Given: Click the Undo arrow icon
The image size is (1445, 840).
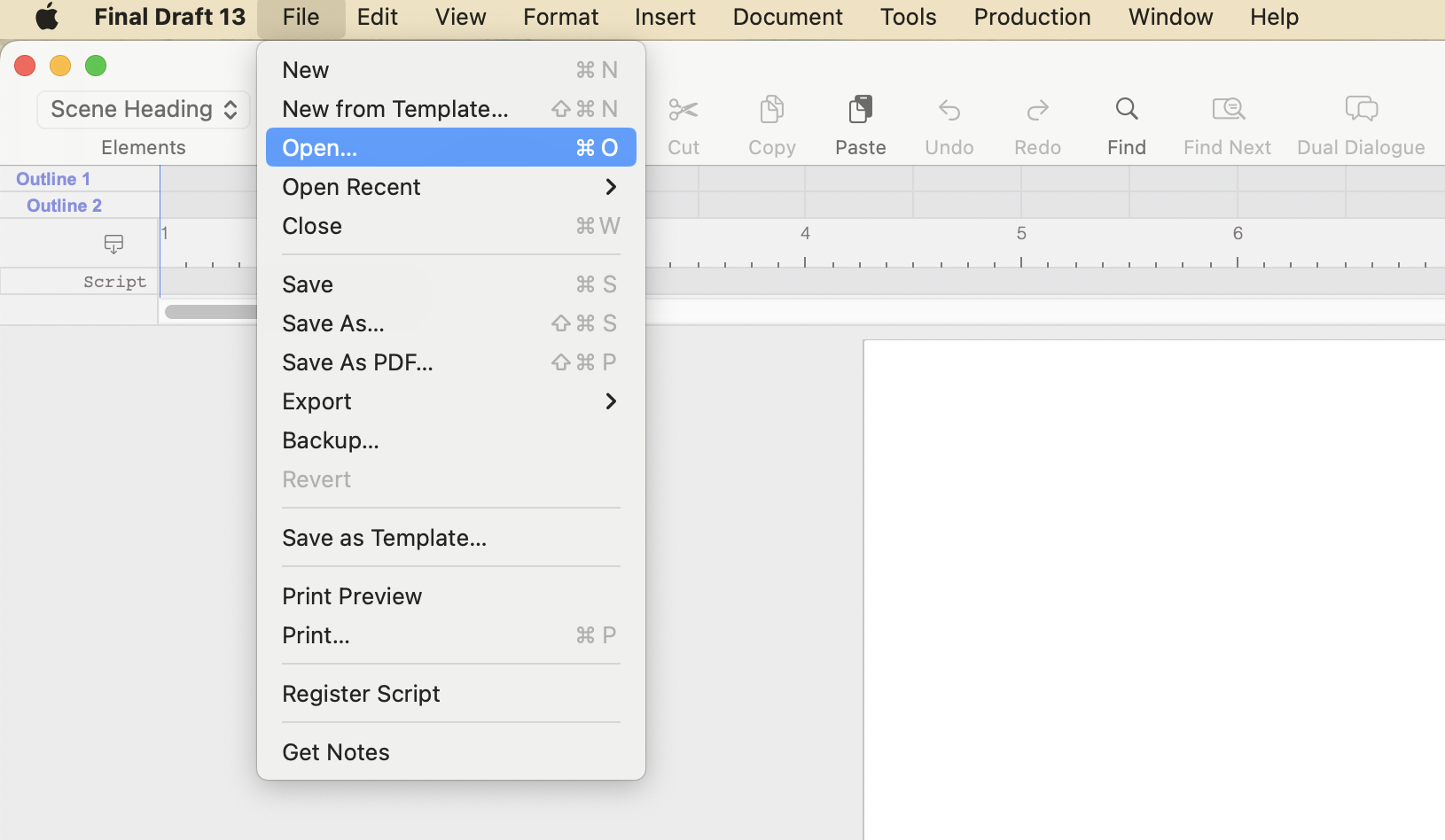Looking at the screenshot, I should tap(949, 110).
